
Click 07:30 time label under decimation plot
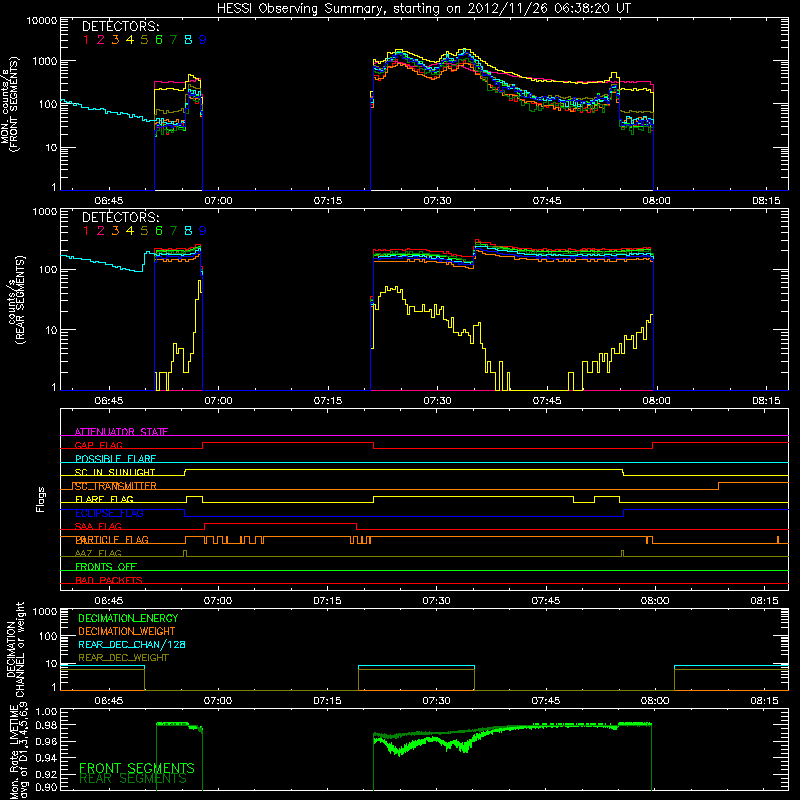click(x=436, y=701)
